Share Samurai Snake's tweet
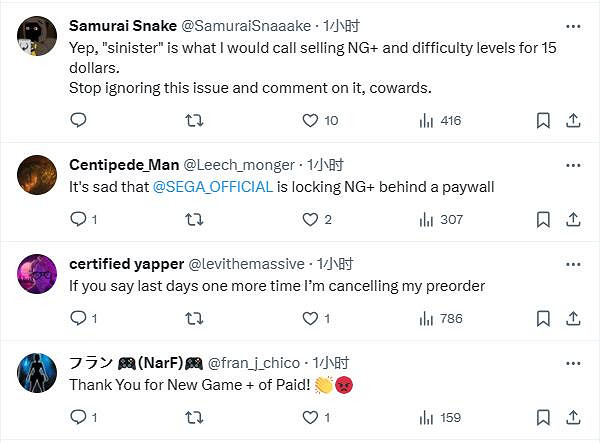Image resolution: width=600 pixels, height=443 pixels. tap(573, 121)
